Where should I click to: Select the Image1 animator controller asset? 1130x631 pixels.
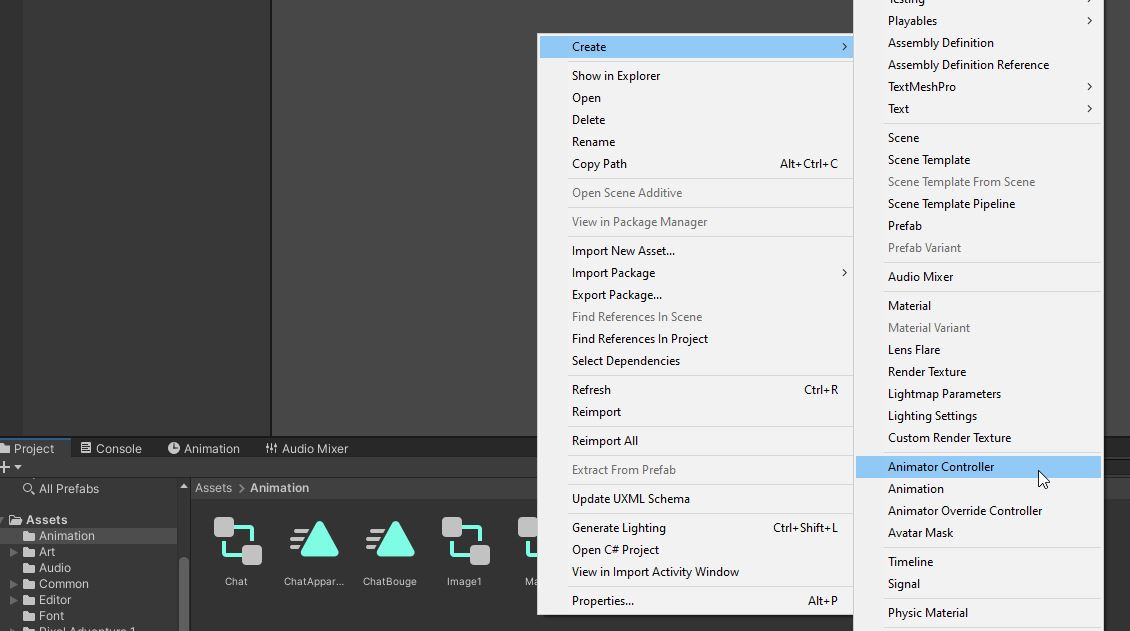(465, 541)
